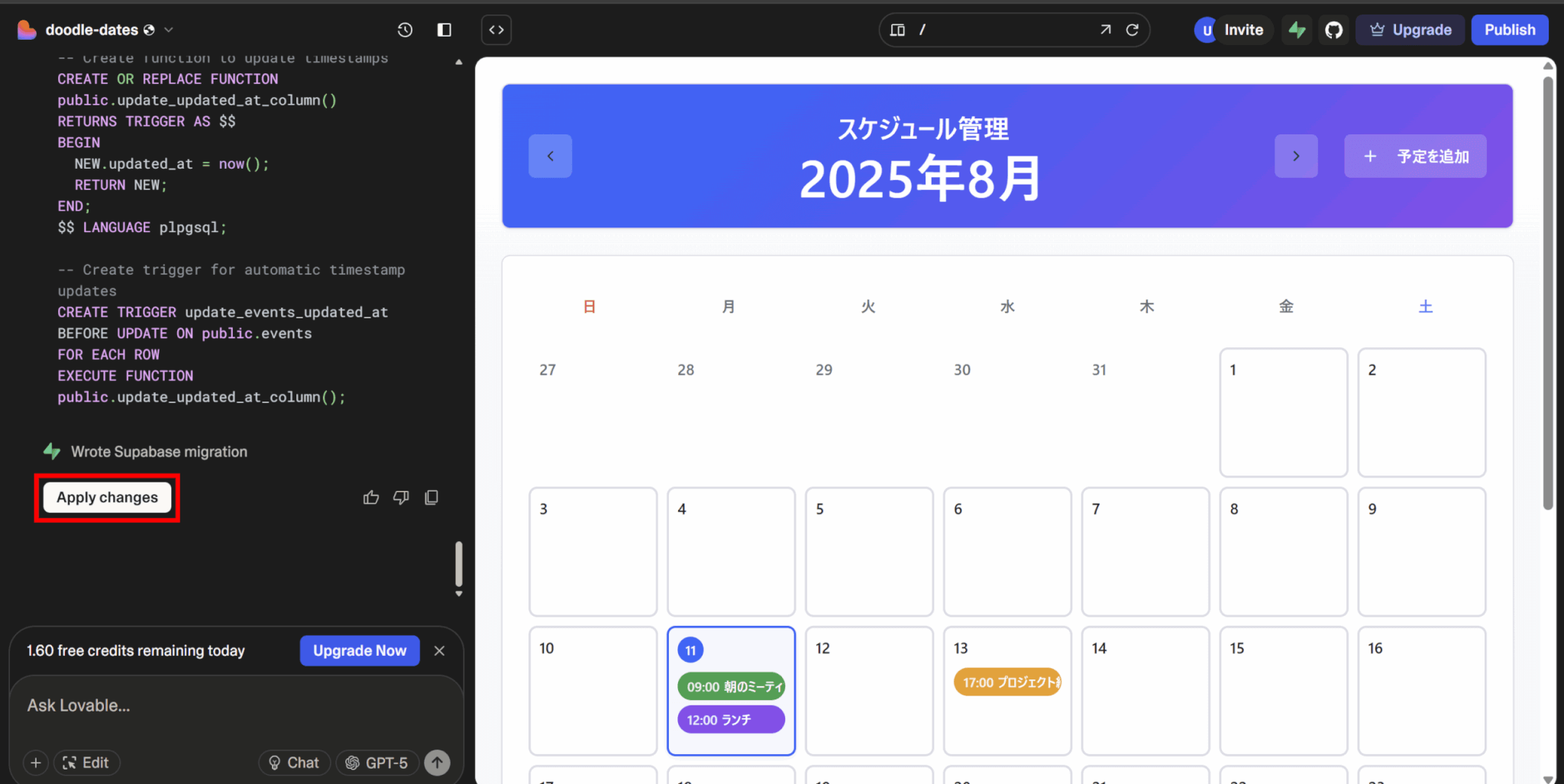The image size is (1564, 784).
Task: Open preview in new tab arrow
Action: coord(1105,30)
